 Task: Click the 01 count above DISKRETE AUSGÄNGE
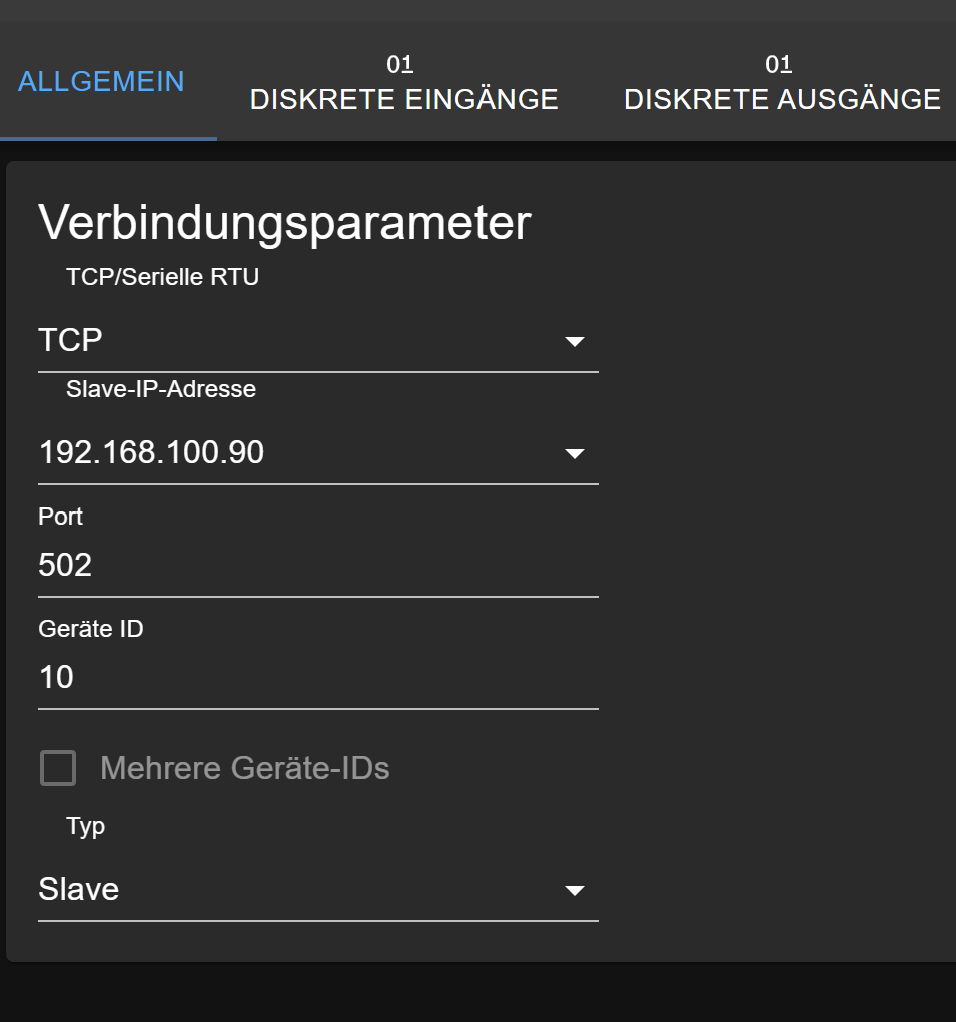[x=778, y=65]
